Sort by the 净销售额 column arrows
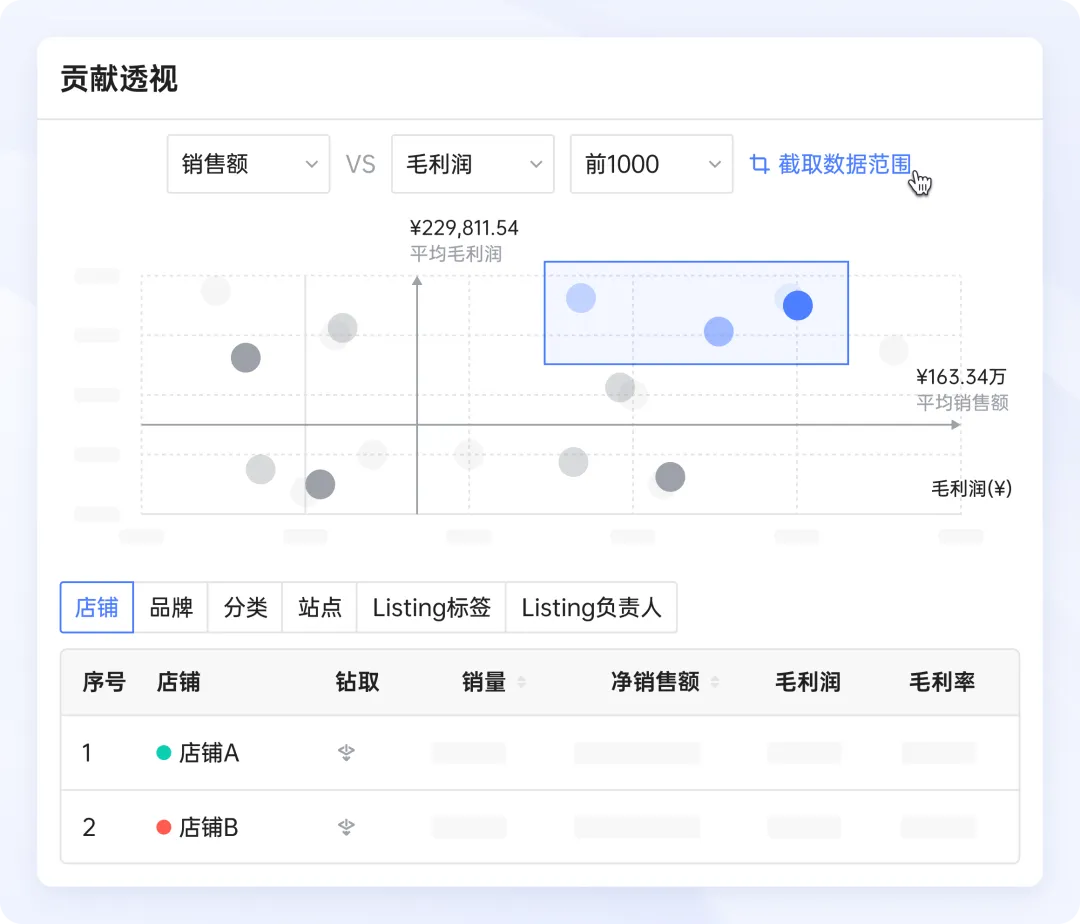Screen dimensions: 1080x924 715,682
